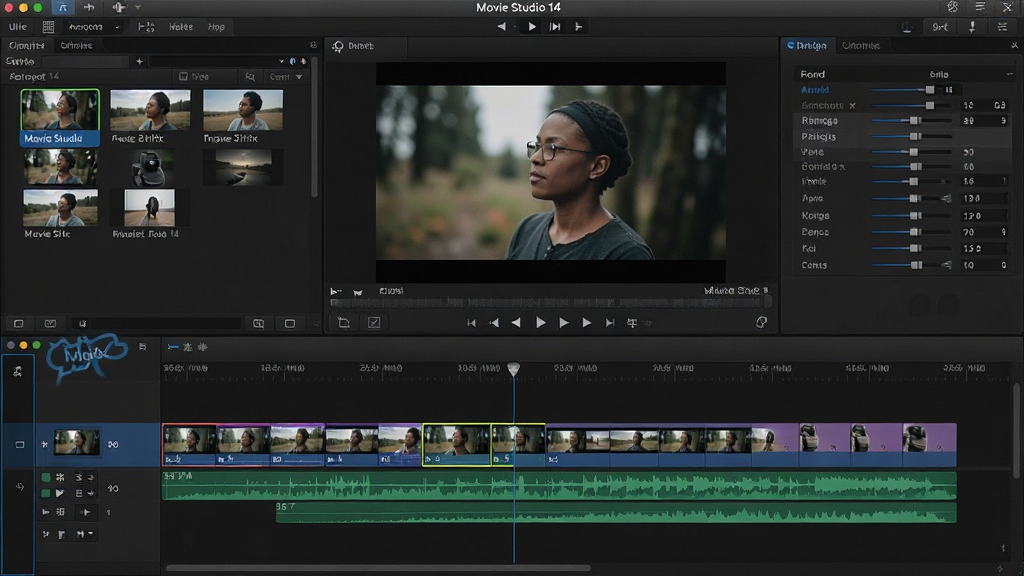Image resolution: width=1024 pixels, height=576 pixels.
Task: Open the Cerrr sort dropdown
Action: 286,77
